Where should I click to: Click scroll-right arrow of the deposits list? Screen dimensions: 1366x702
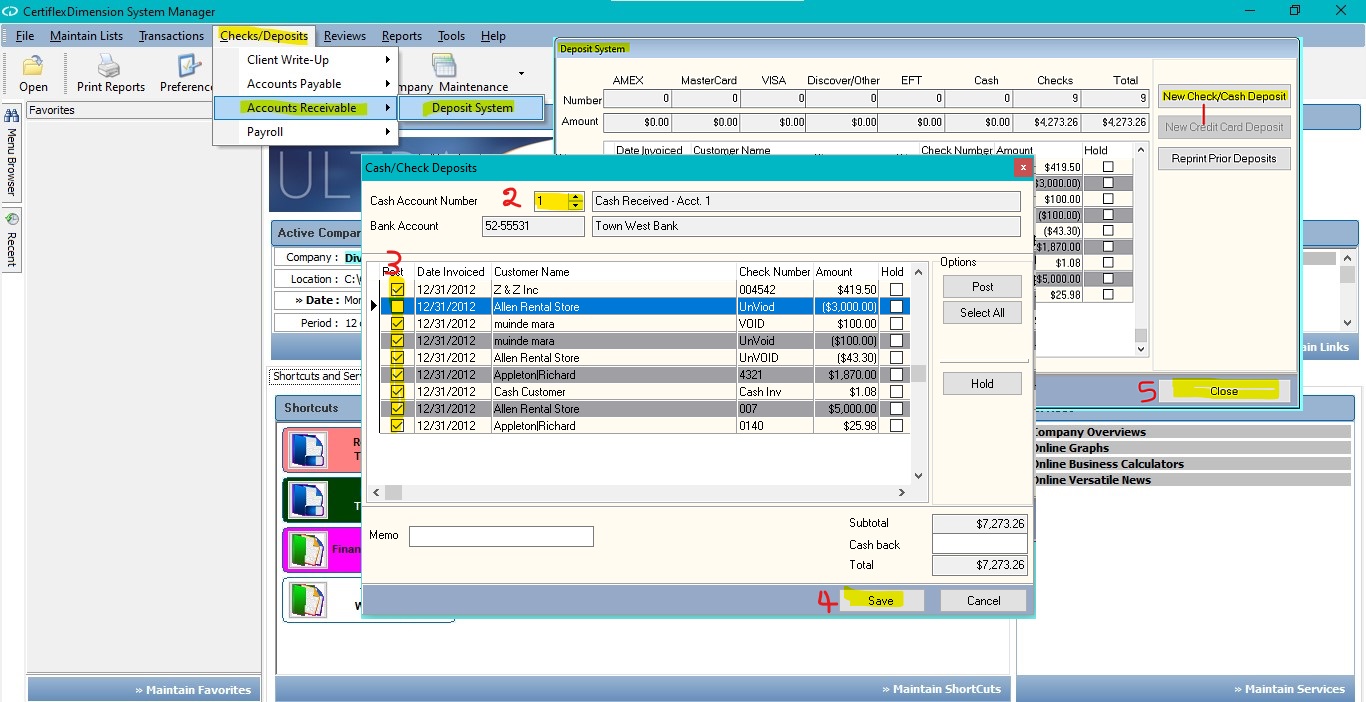pyautogui.click(x=901, y=492)
